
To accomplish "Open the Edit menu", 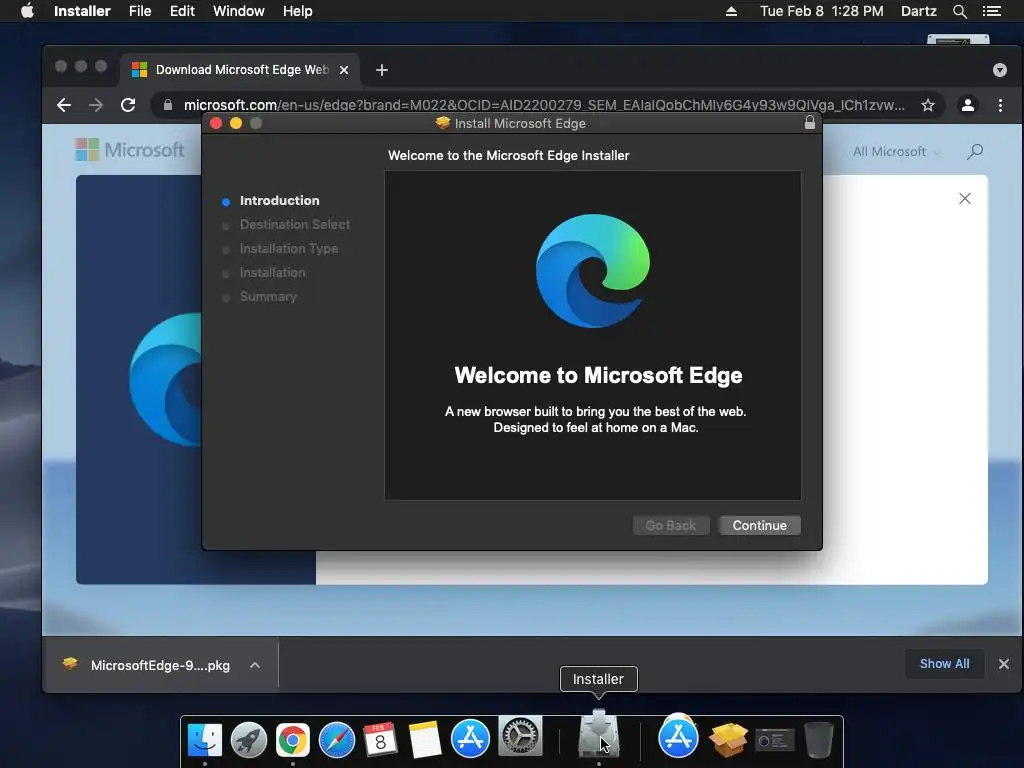I will click(x=182, y=11).
